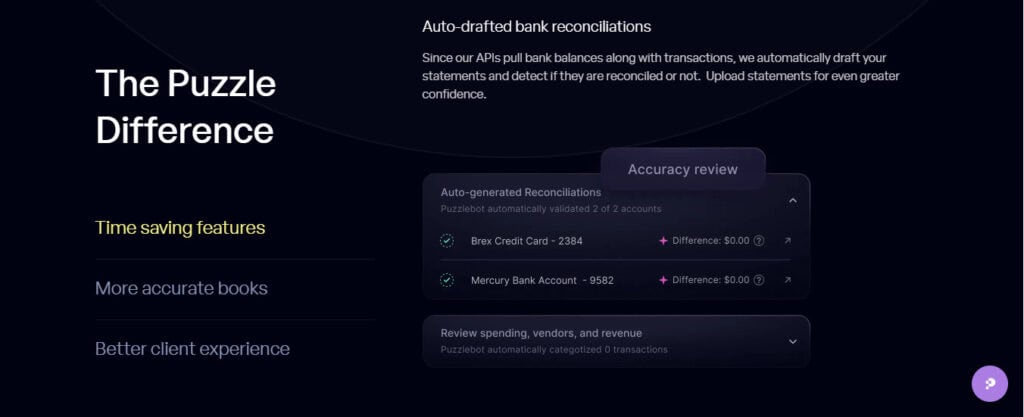Open the purple Puzzle chat widget
Viewport: 1024px width, 417px height.
point(989,383)
